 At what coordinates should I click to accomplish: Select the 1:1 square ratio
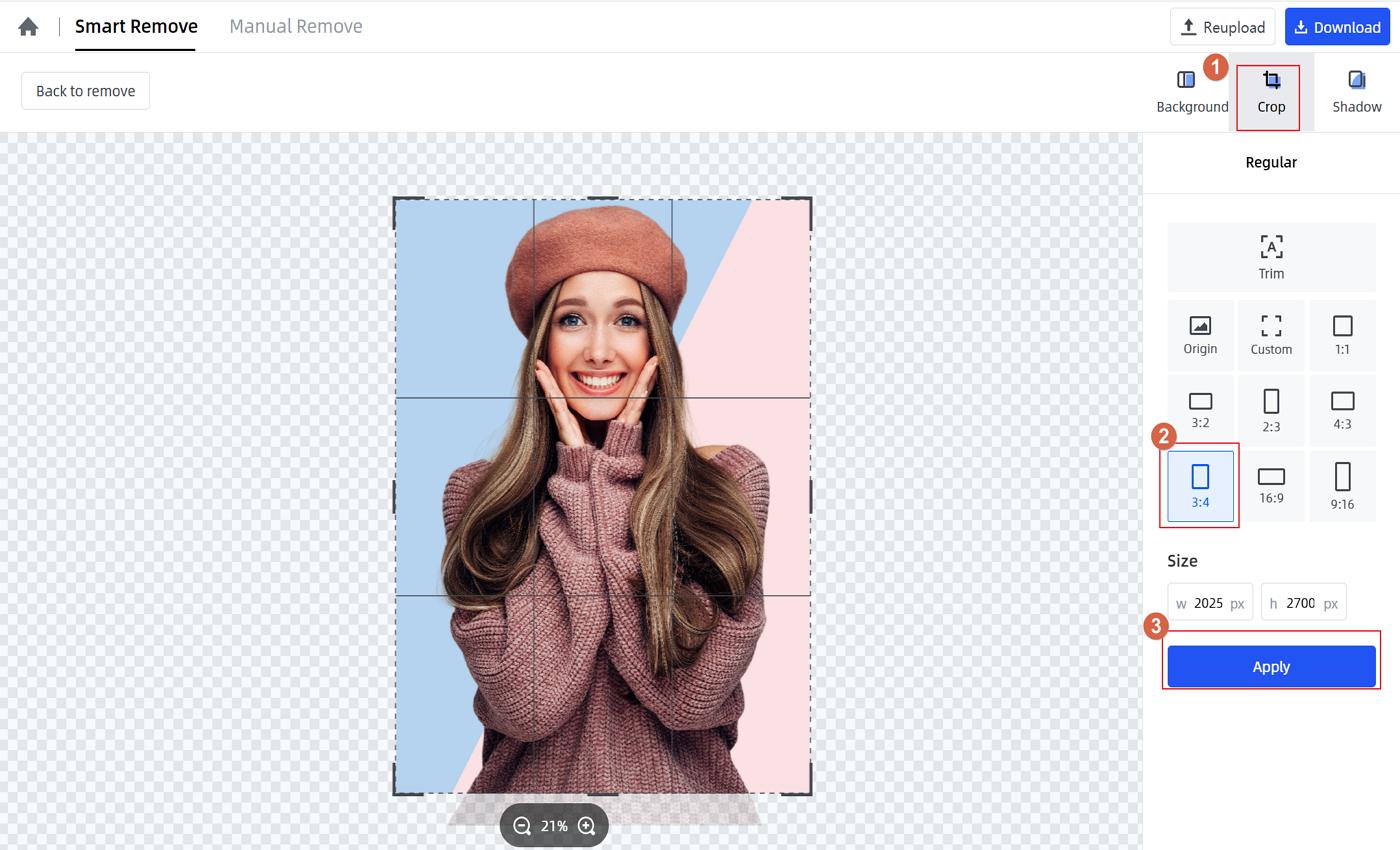click(x=1342, y=335)
